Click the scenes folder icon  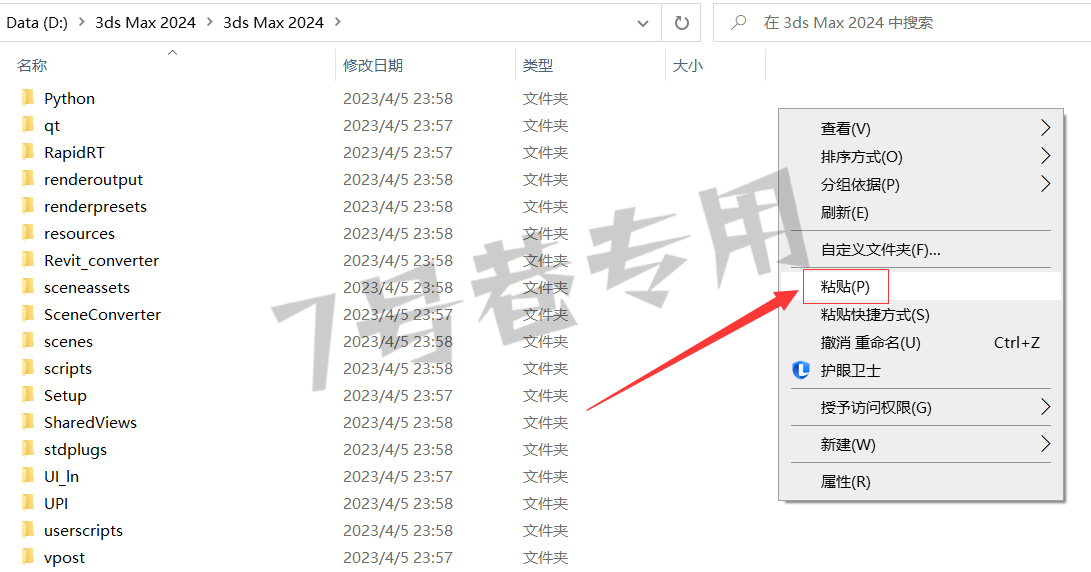coord(28,341)
